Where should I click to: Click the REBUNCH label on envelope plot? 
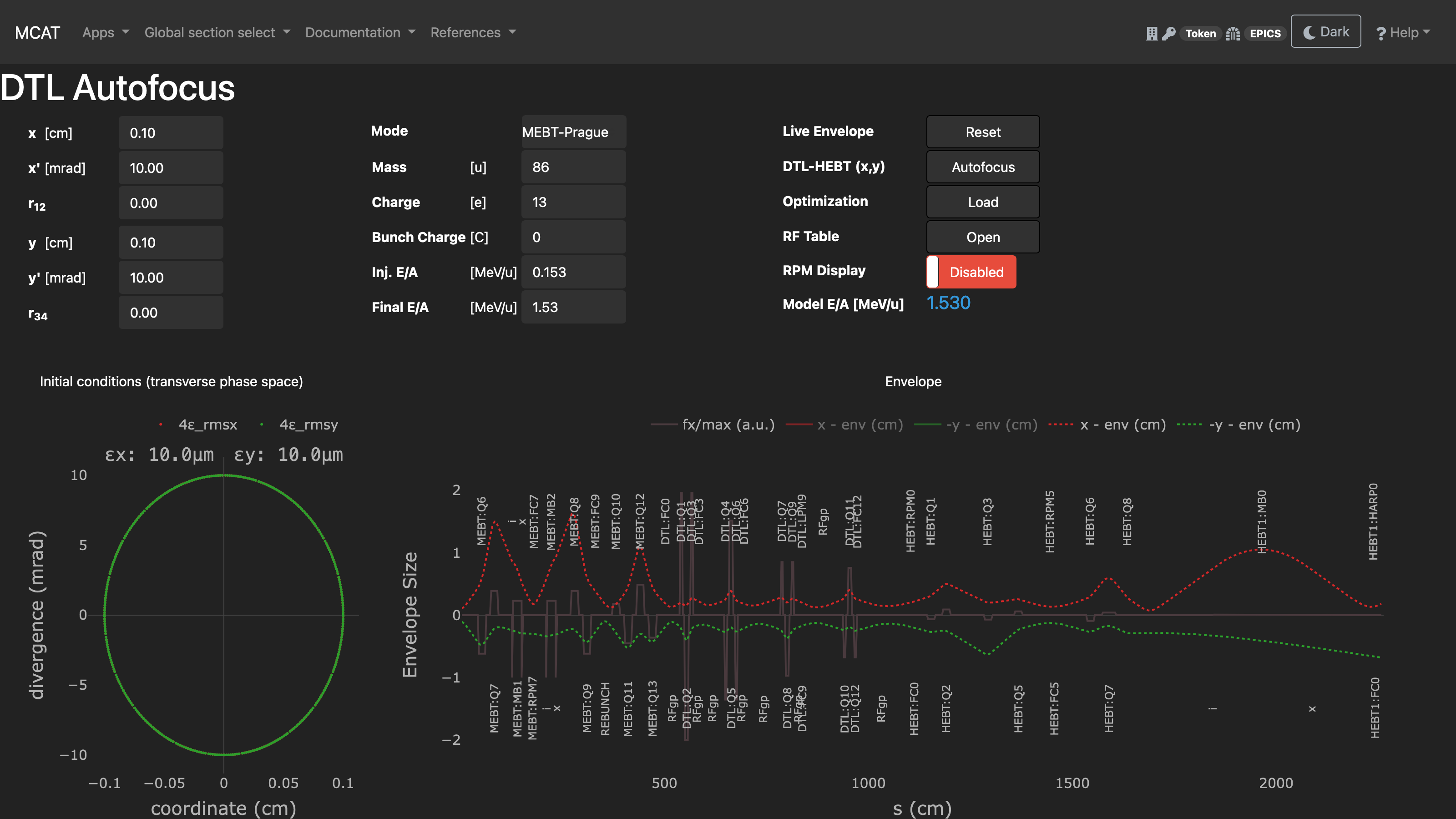(605, 709)
